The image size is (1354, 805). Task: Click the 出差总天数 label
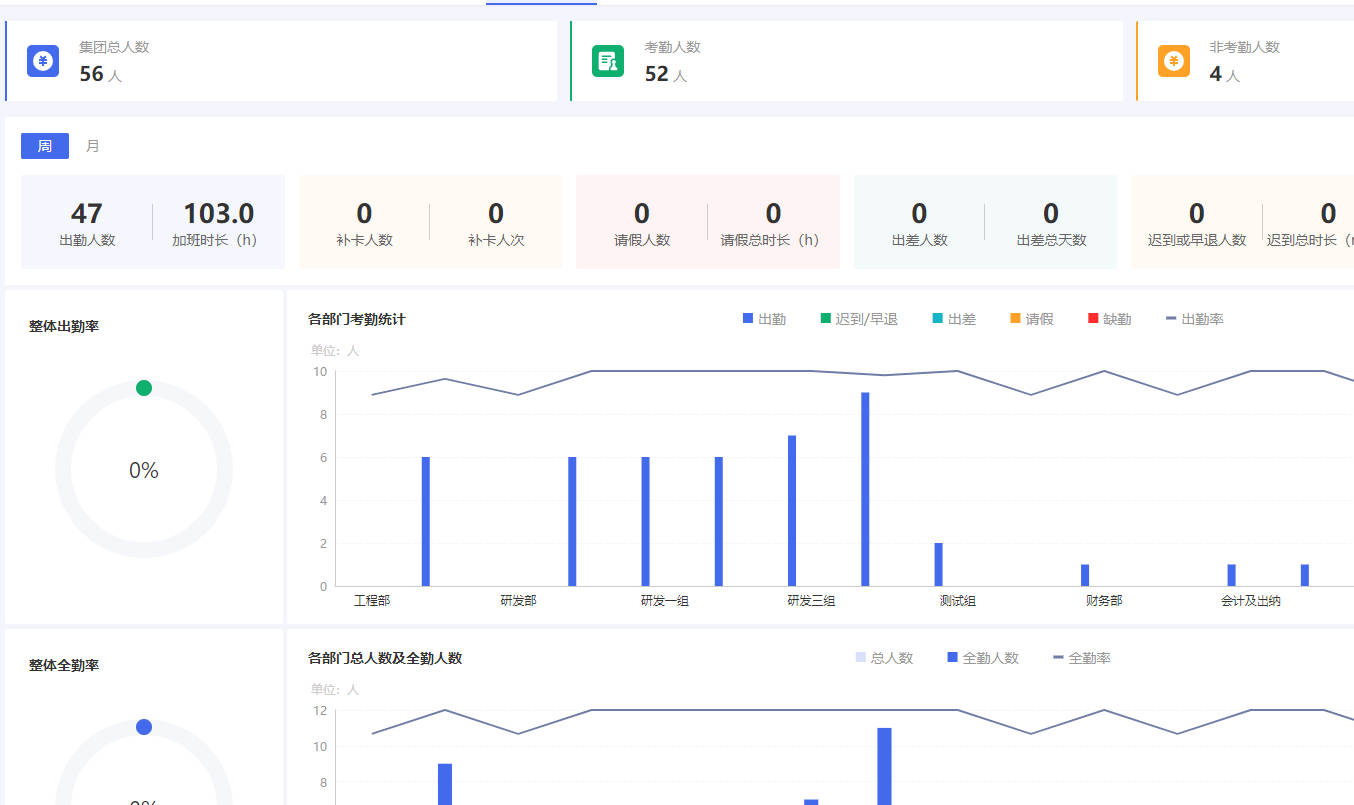(x=1051, y=240)
